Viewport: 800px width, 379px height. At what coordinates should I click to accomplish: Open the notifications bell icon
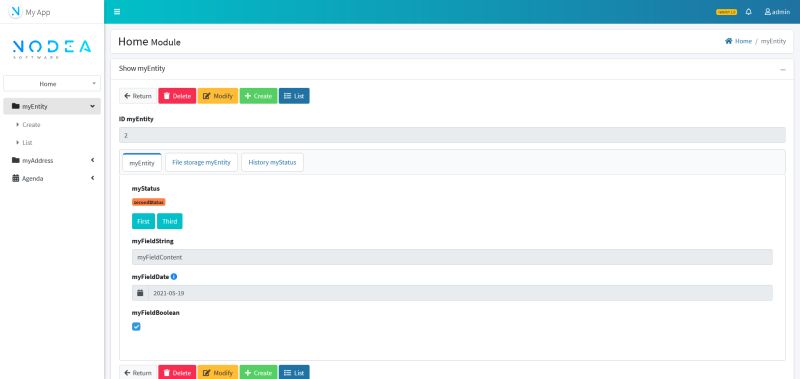click(x=748, y=12)
